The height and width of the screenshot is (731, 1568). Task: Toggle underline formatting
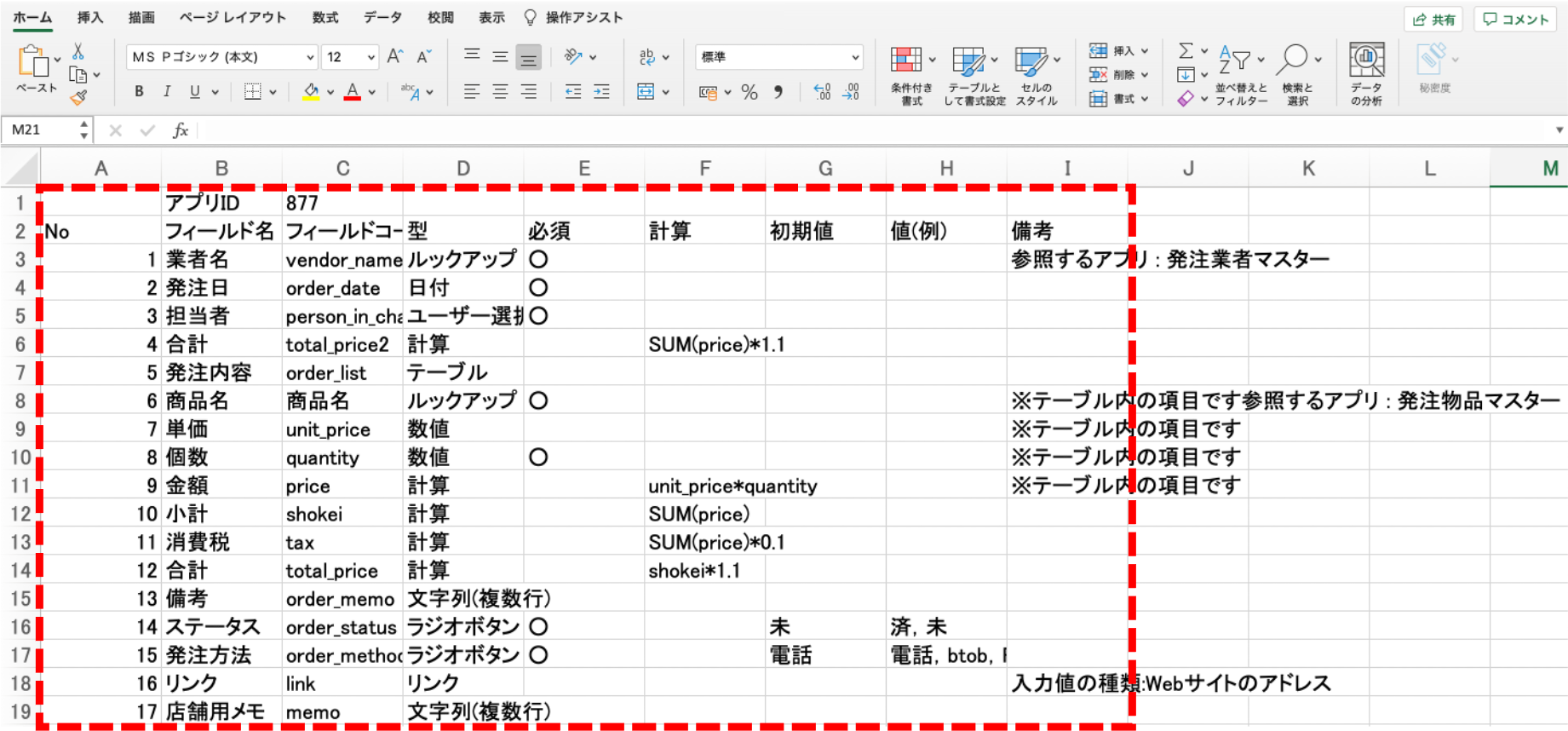[195, 92]
